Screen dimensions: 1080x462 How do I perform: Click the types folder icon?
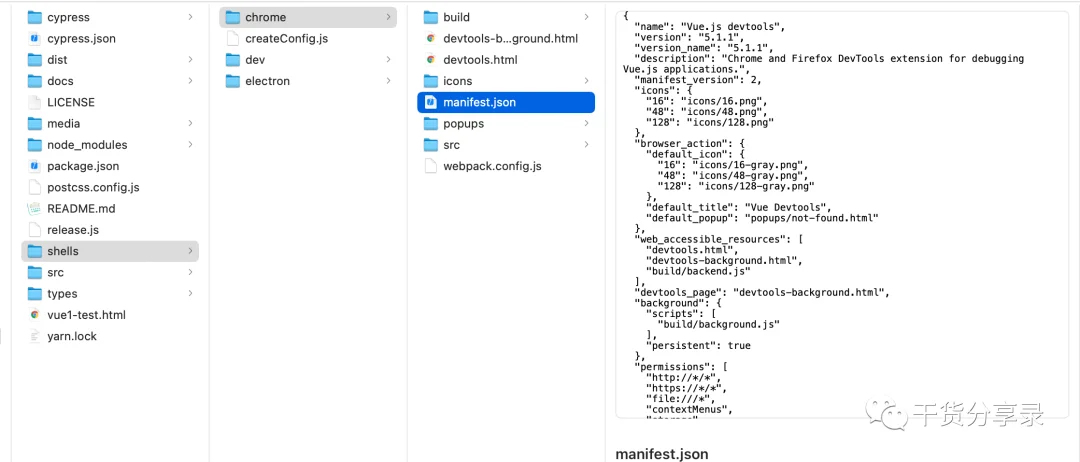click(x=35, y=294)
